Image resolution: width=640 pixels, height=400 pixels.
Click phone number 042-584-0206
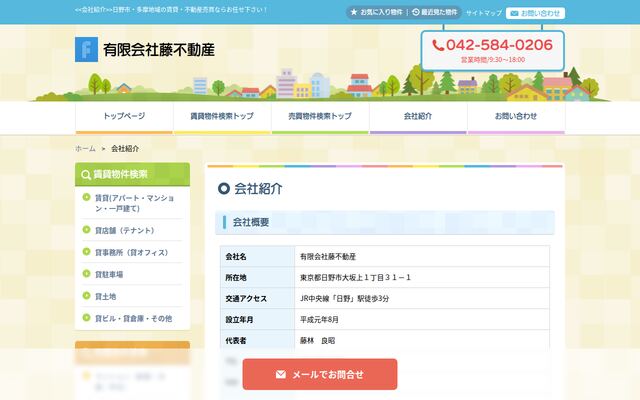pos(499,45)
